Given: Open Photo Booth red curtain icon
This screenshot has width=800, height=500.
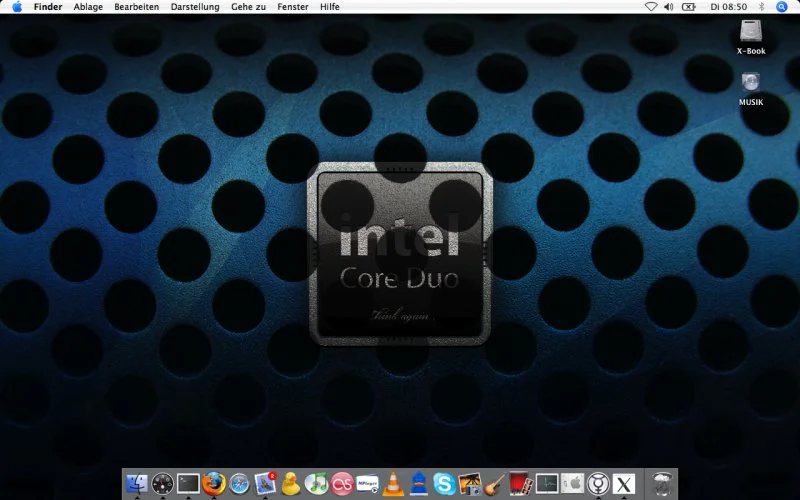Looking at the screenshot, I should click(520, 483).
